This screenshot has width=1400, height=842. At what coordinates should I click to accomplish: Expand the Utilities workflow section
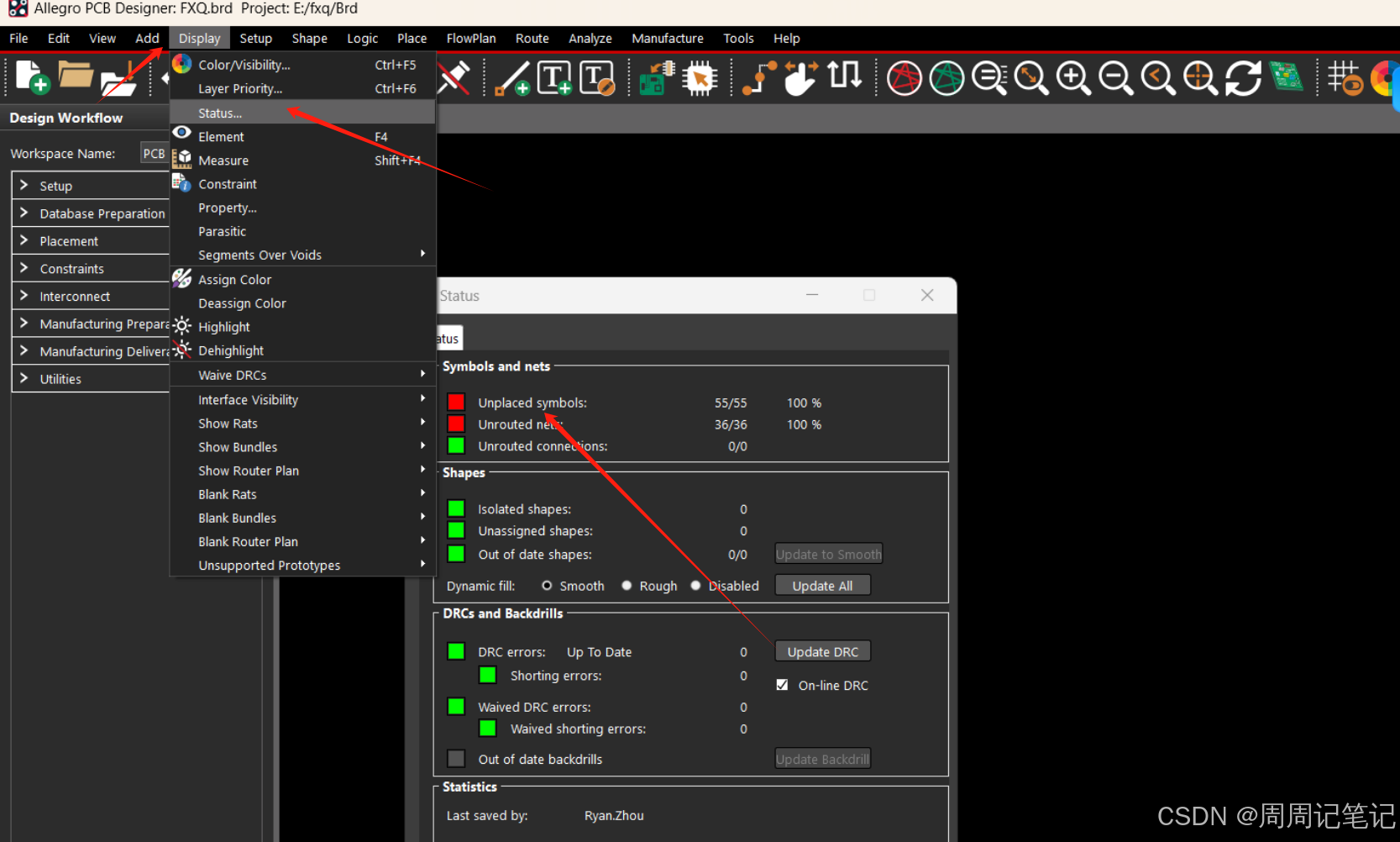click(24, 378)
